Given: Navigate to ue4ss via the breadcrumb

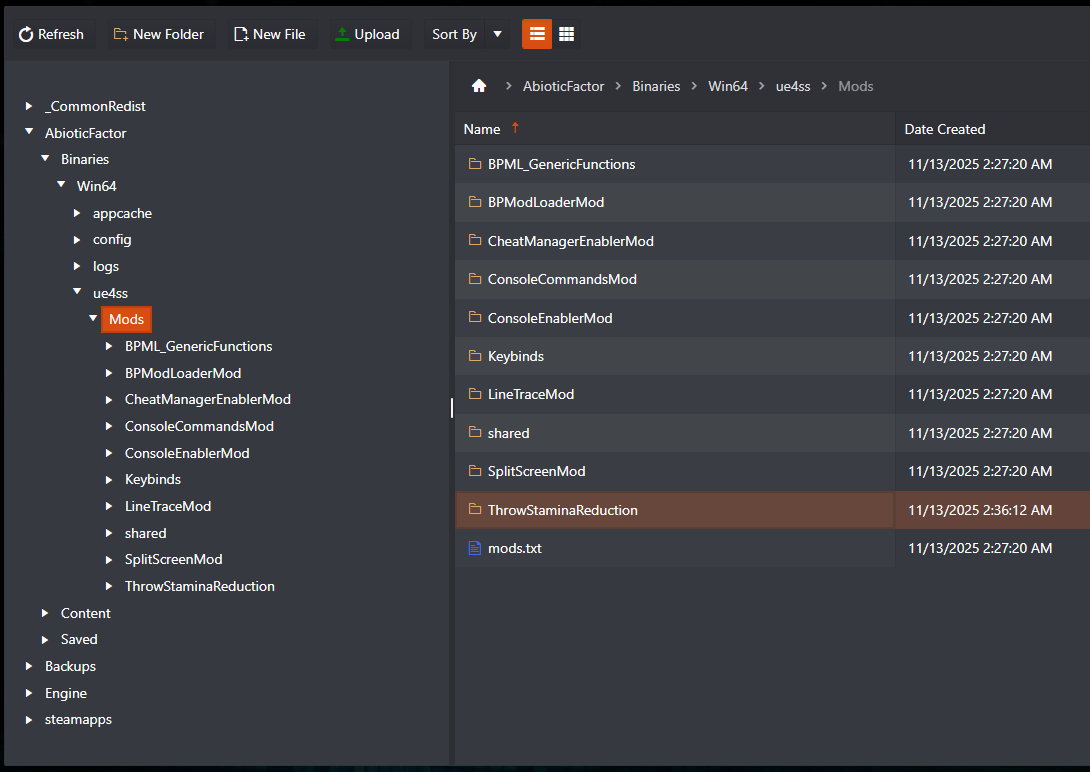Looking at the screenshot, I should [793, 85].
